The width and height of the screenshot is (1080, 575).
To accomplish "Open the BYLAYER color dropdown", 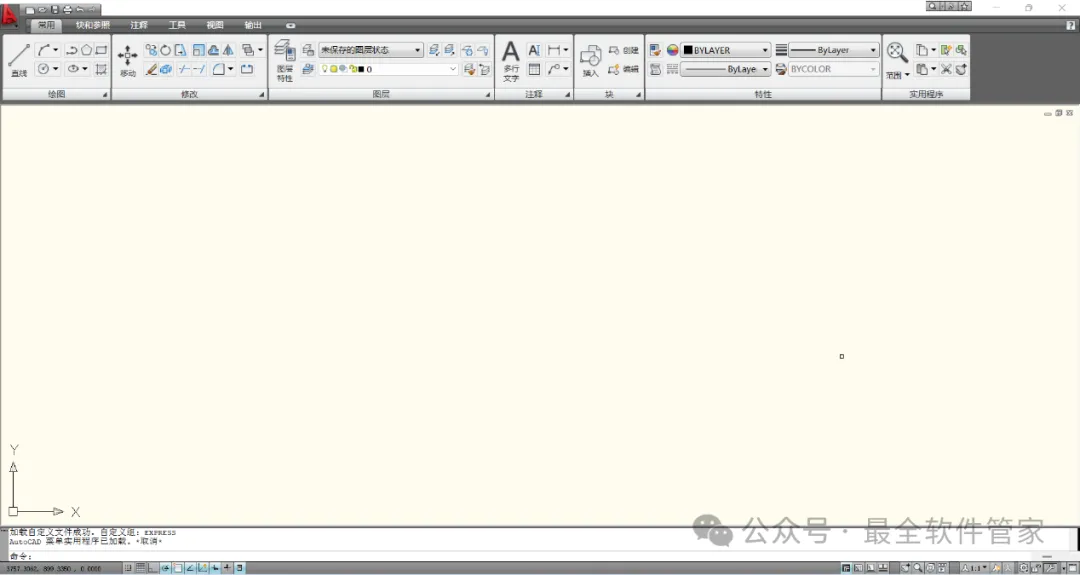I will [x=726, y=50].
